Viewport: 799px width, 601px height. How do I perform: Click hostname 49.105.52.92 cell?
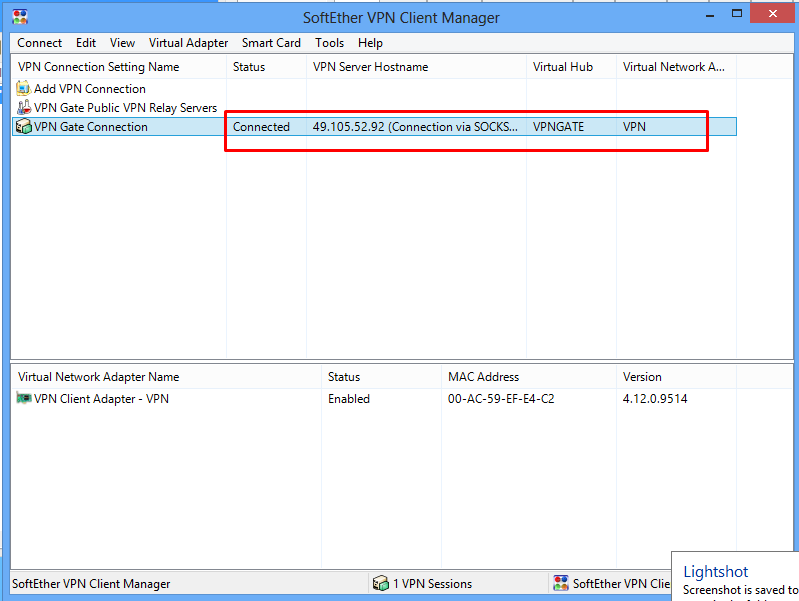point(415,126)
